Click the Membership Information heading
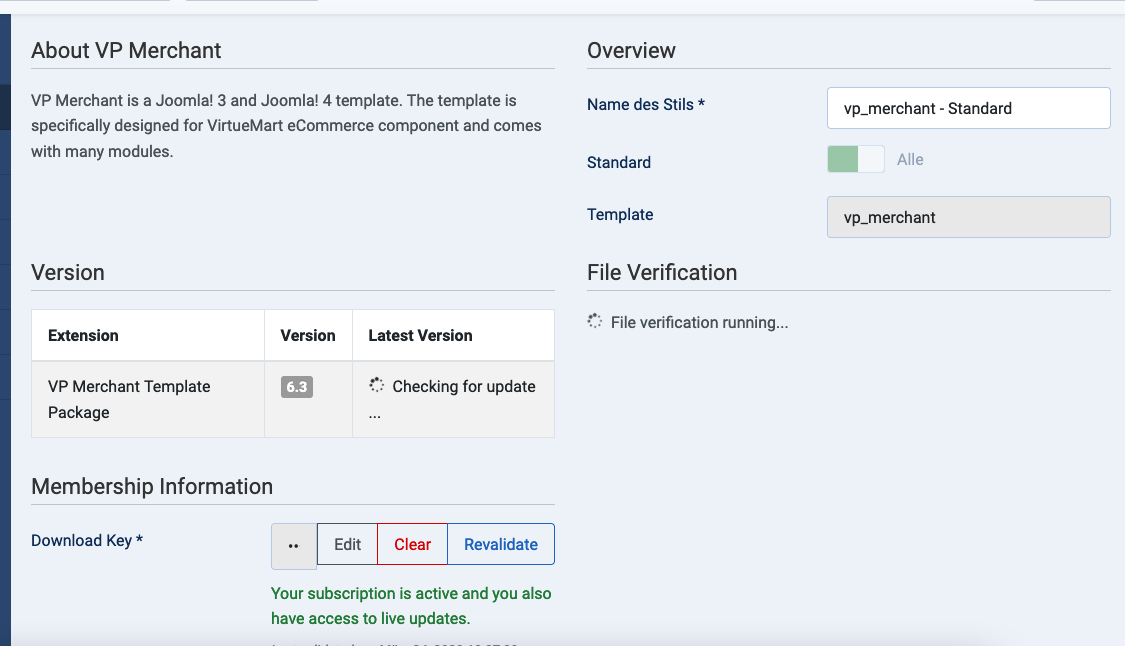This screenshot has height=646, width=1125. (x=152, y=486)
